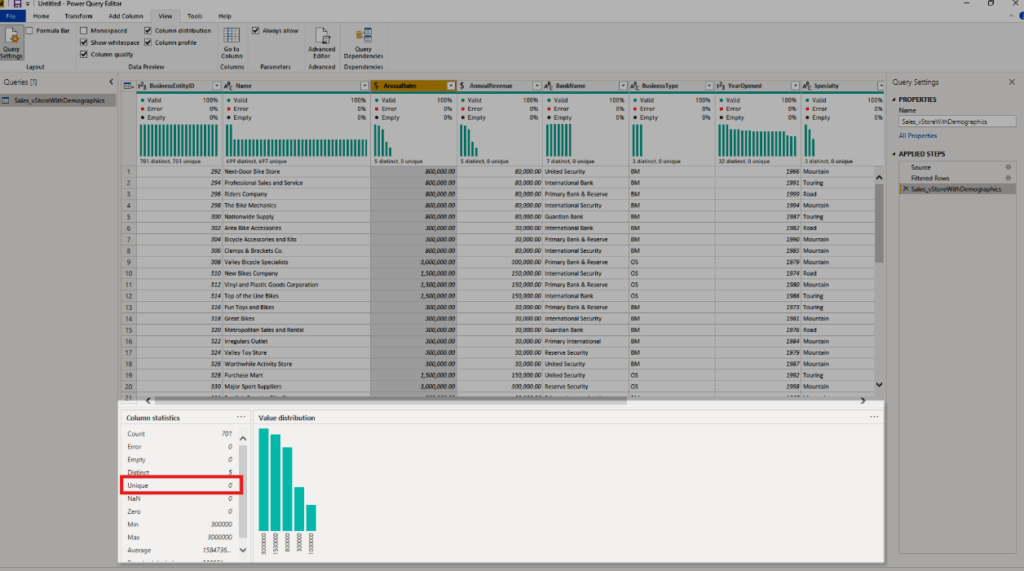Click the data type icon on Name column
This screenshot has width=1024, height=571.
coord(230,87)
